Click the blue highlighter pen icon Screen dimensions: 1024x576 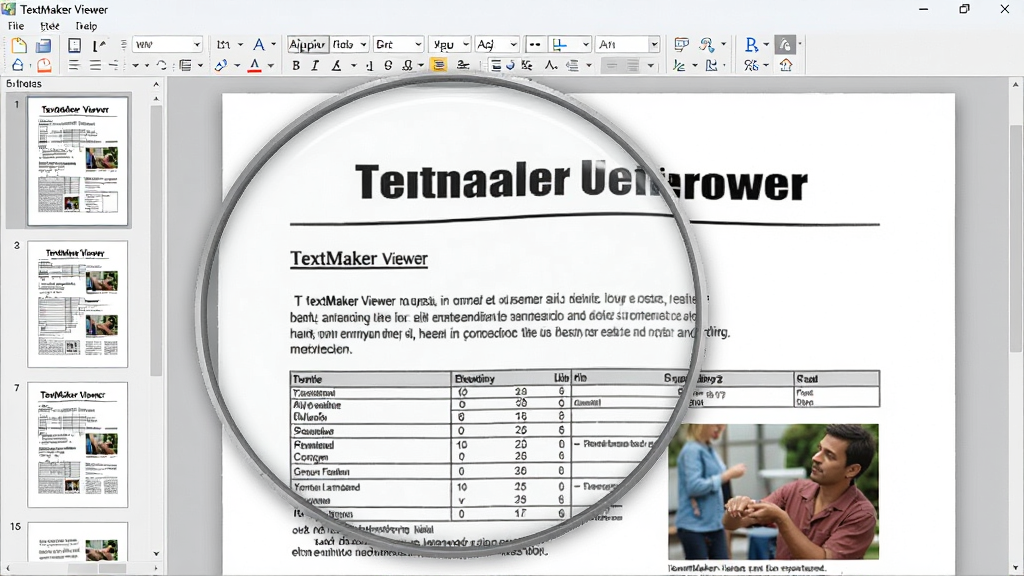click(221, 65)
